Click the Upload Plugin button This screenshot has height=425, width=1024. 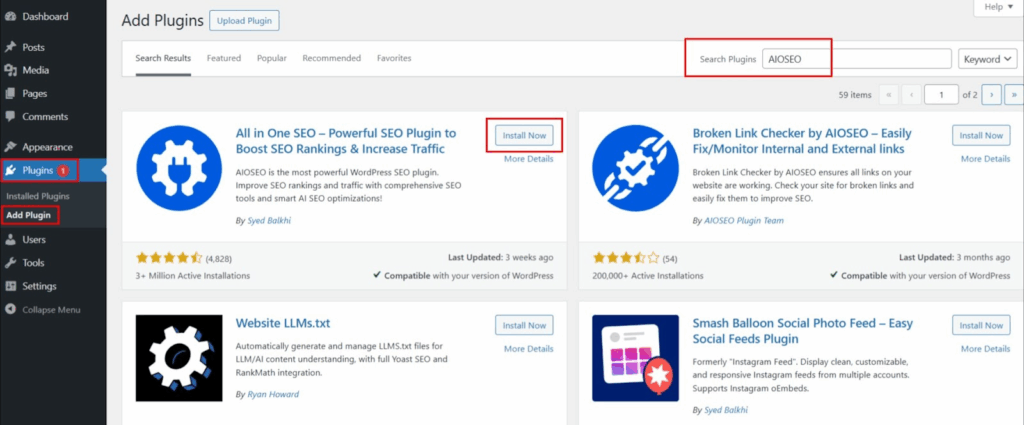tap(244, 20)
